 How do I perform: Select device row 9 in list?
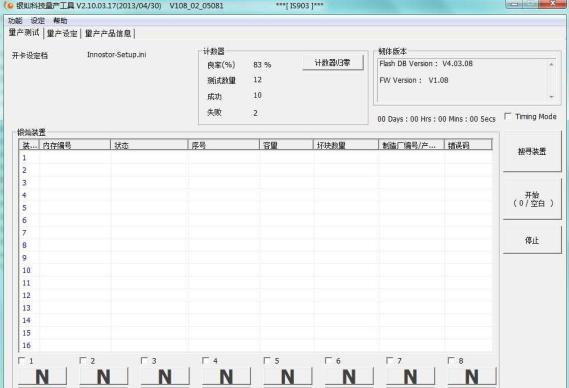tap(255, 258)
